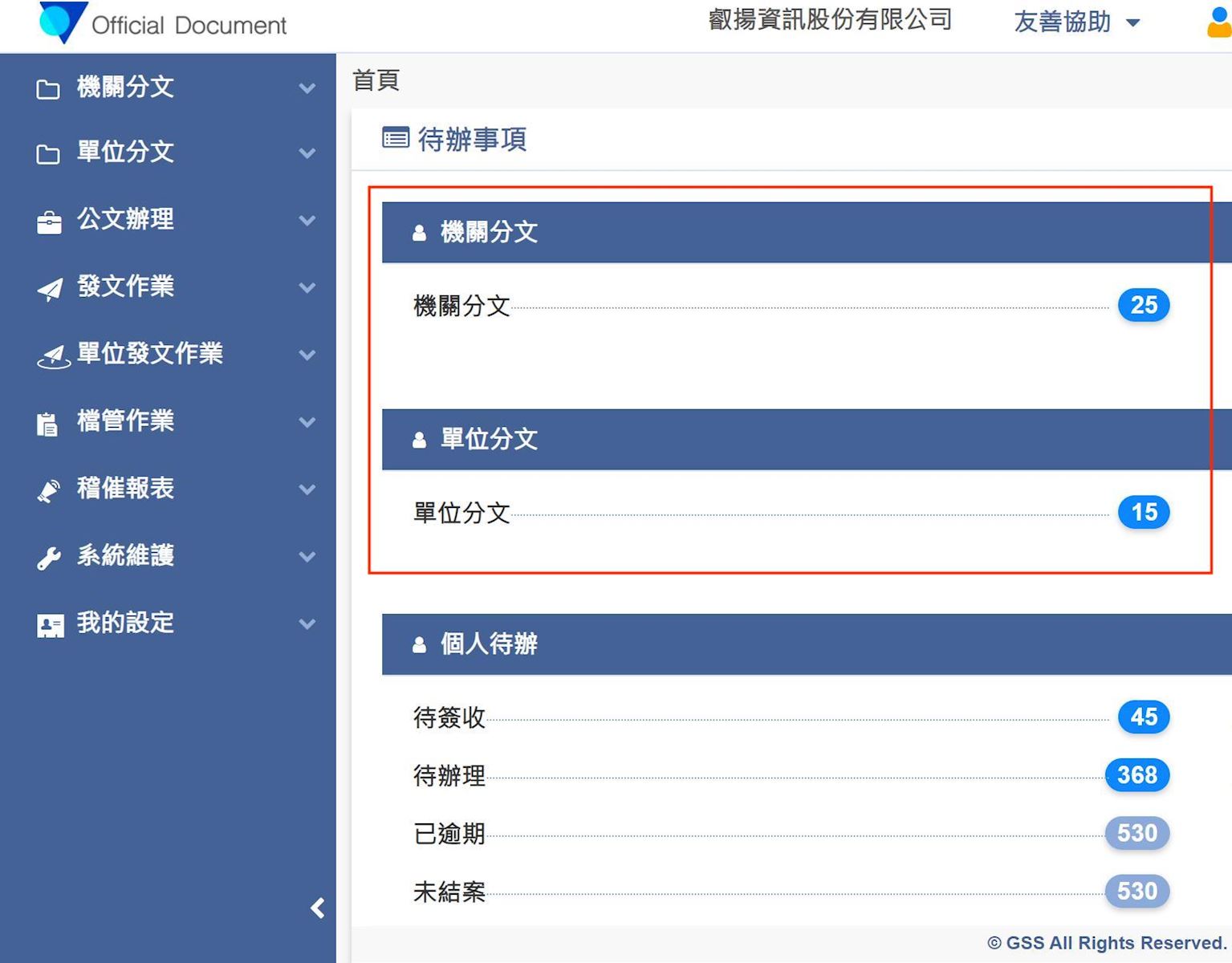Click the ID card icon for 我的設定
1232x963 pixels.
point(50,625)
